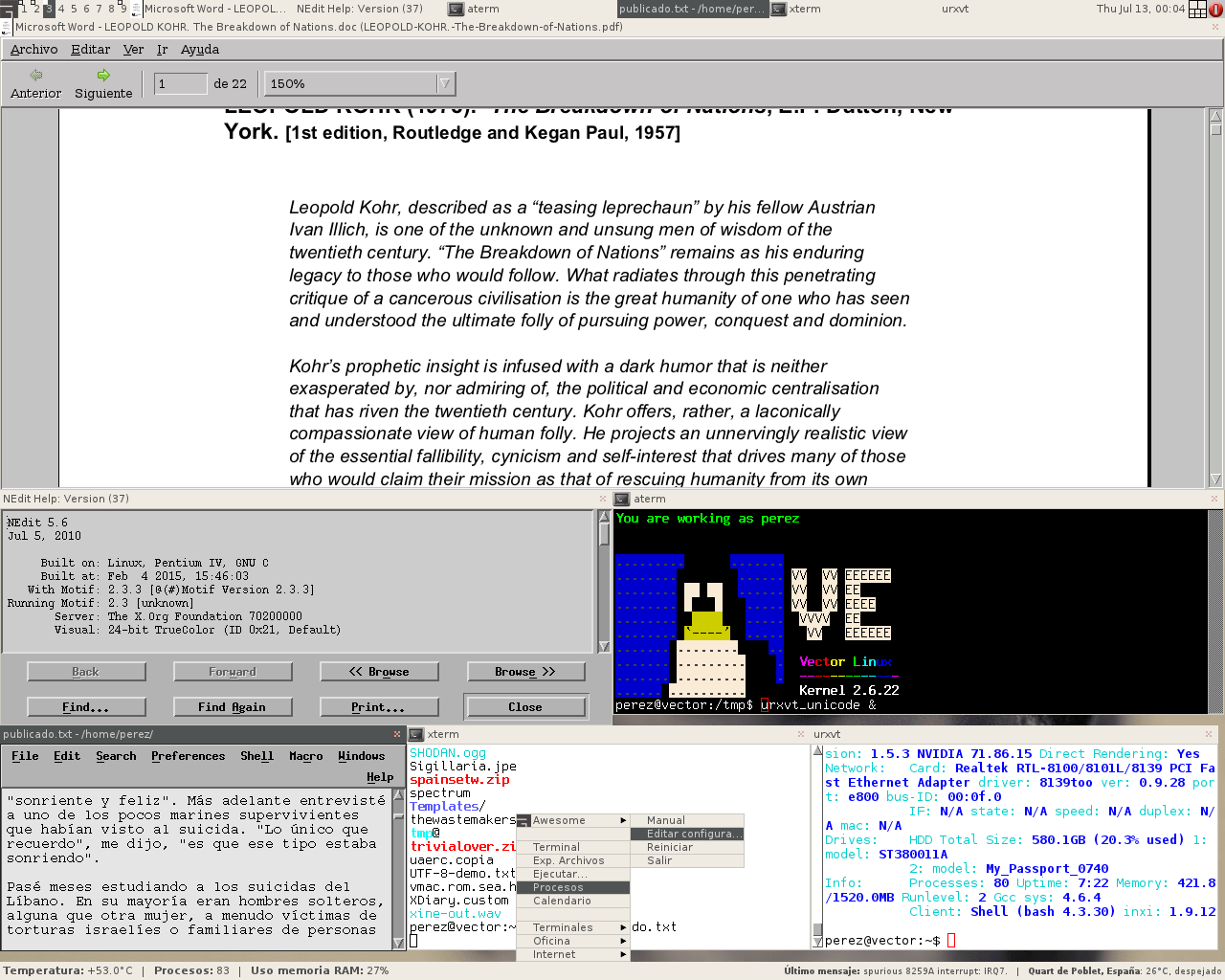Close the aterm window via titlebar x
1225x980 pixels.
1215,499
